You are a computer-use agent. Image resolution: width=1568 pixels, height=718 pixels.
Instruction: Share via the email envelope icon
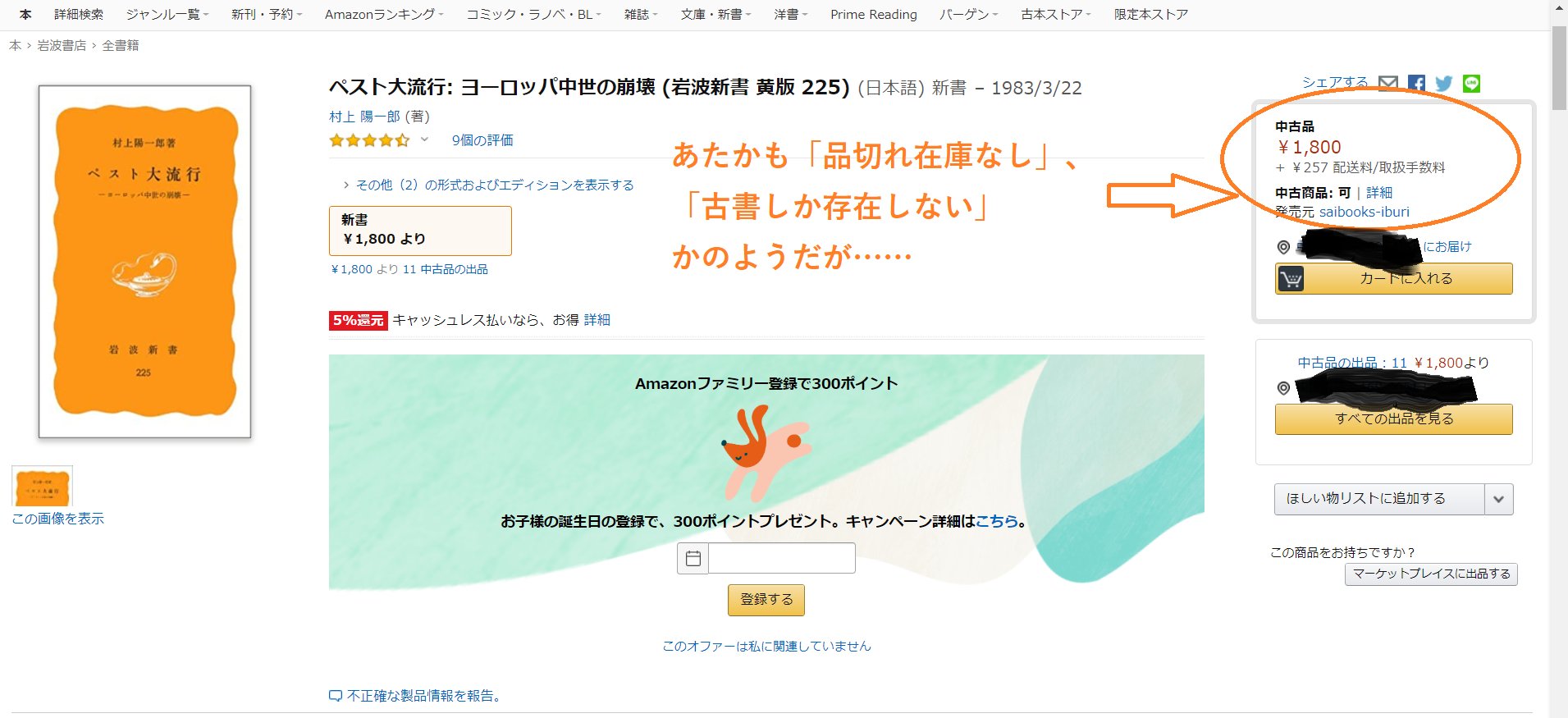(1388, 83)
